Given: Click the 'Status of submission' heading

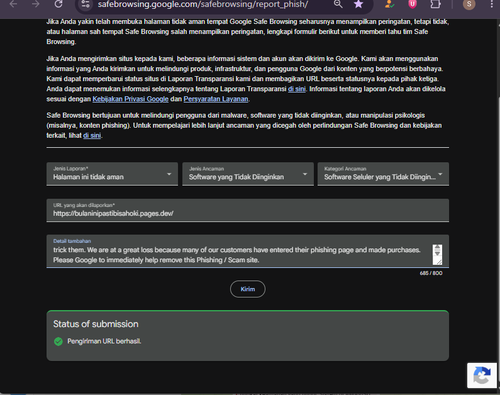Looking at the screenshot, I should point(96,324).
